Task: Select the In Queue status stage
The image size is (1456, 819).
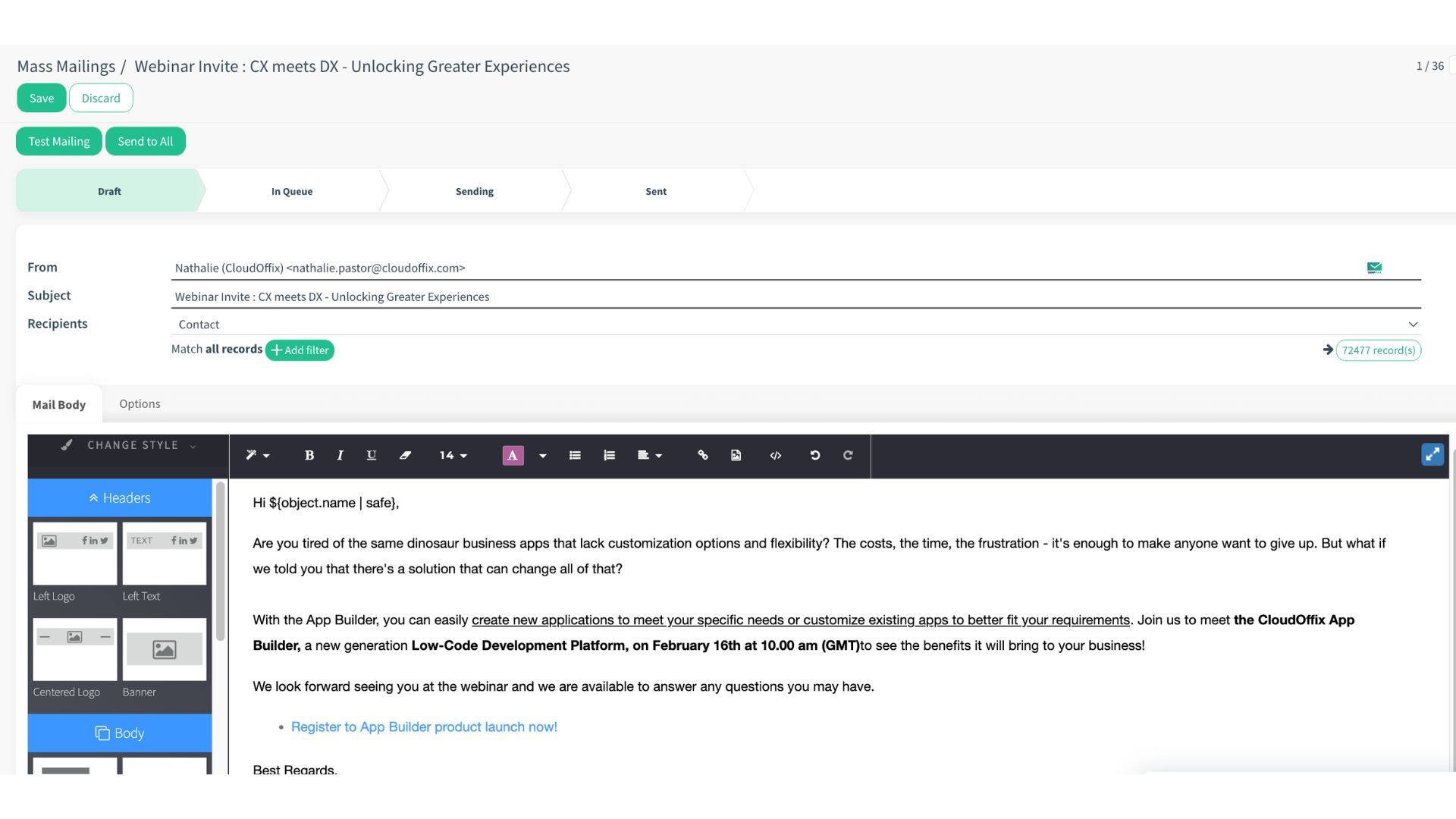Action: (x=292, y=191)
